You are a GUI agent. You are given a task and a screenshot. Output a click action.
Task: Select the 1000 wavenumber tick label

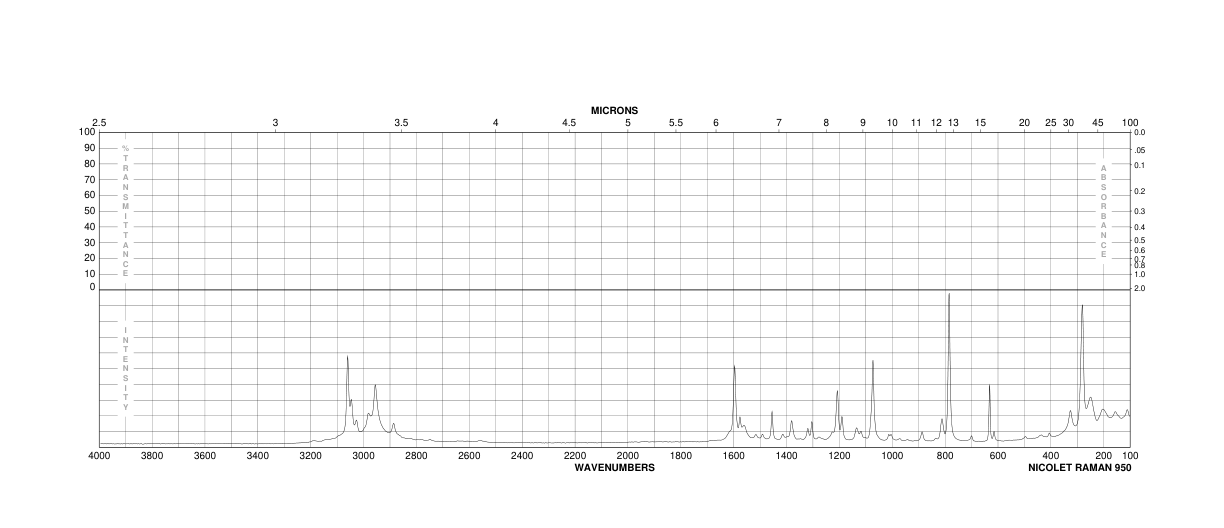892,456
